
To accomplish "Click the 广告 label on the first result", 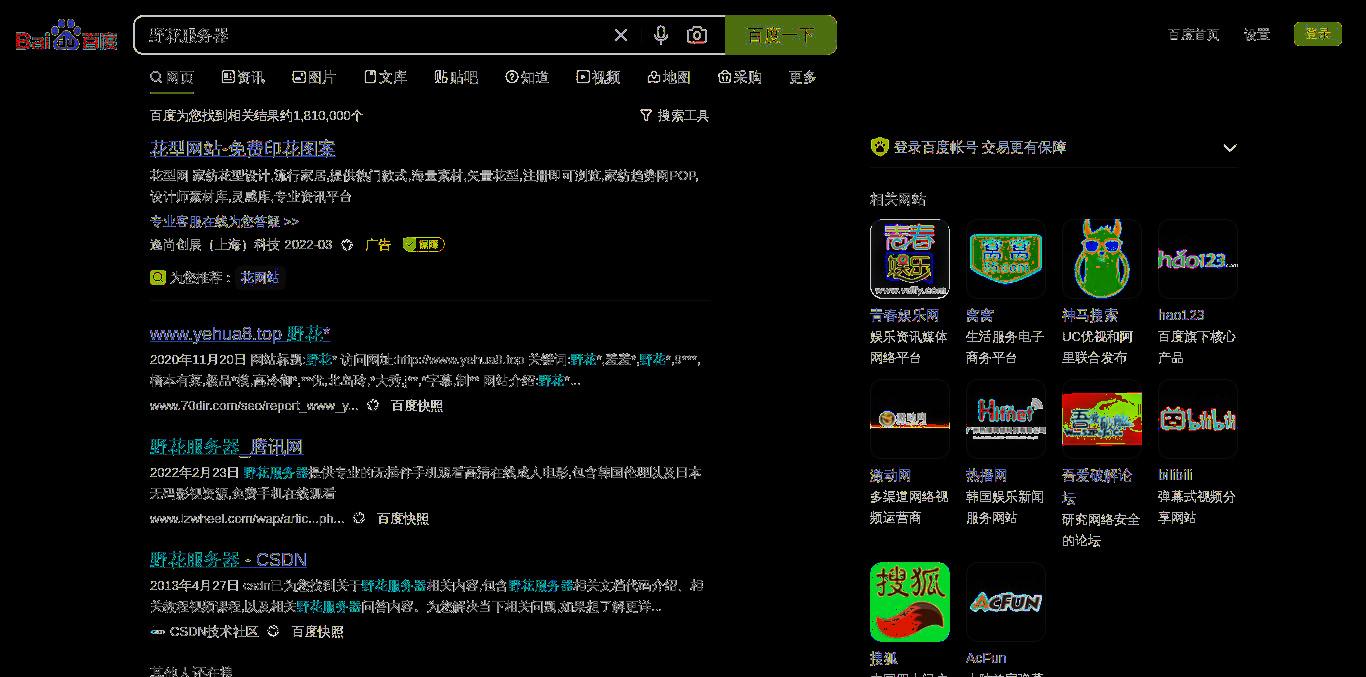I will 378,245.
